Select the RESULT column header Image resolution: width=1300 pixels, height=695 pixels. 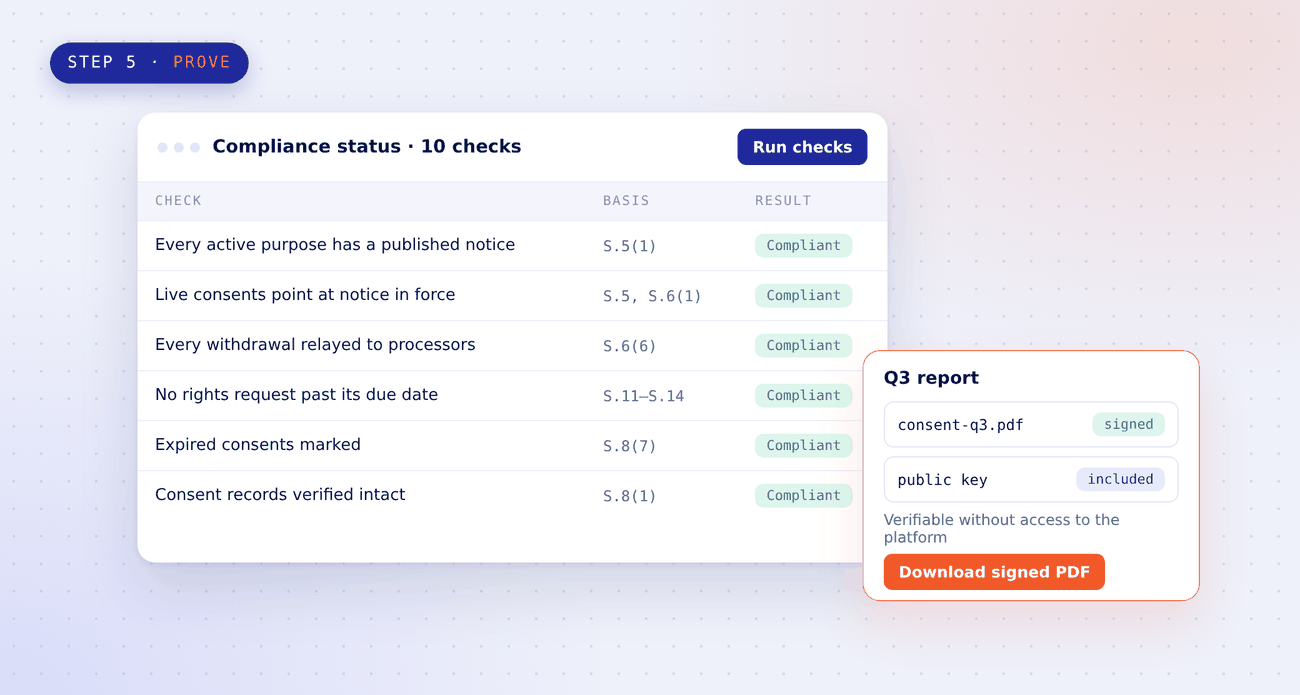point(783,201)
